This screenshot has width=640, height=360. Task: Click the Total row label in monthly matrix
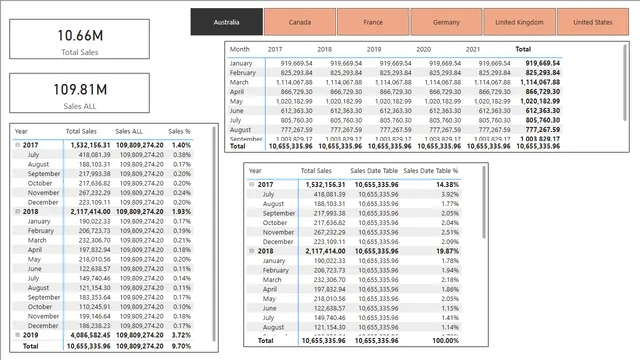pos(238,146)
